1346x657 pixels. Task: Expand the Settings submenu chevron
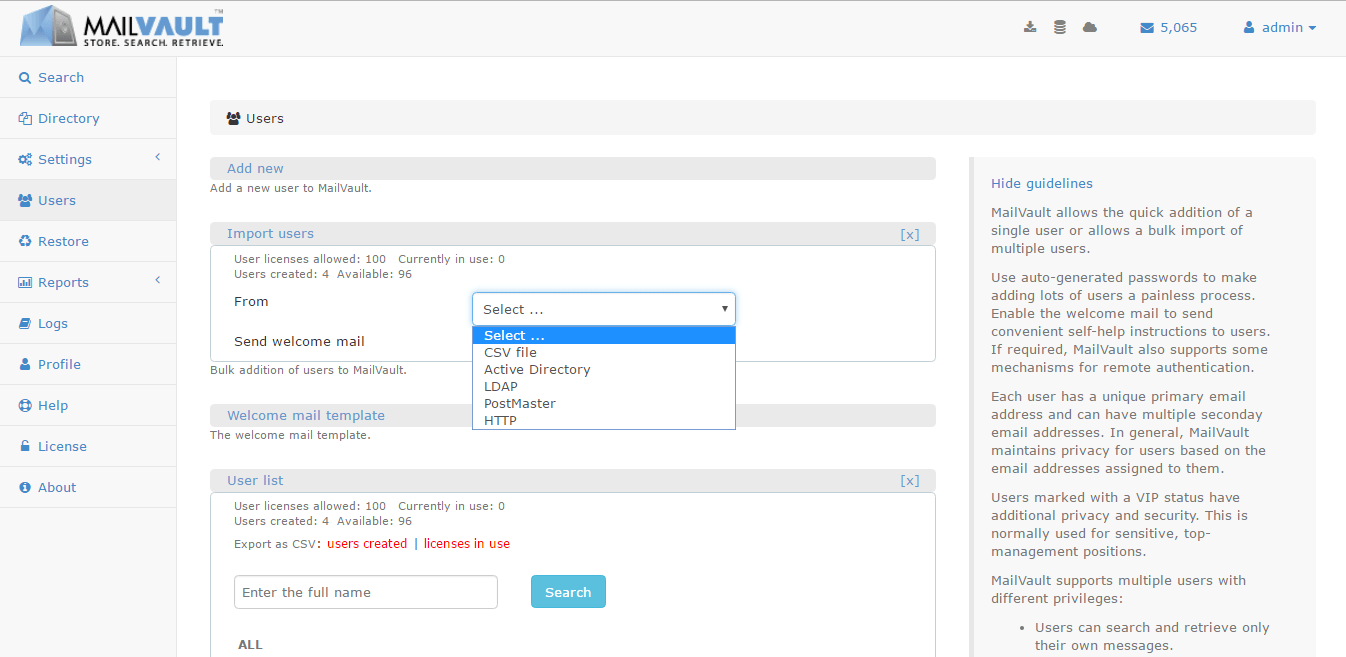pos(157,158)
